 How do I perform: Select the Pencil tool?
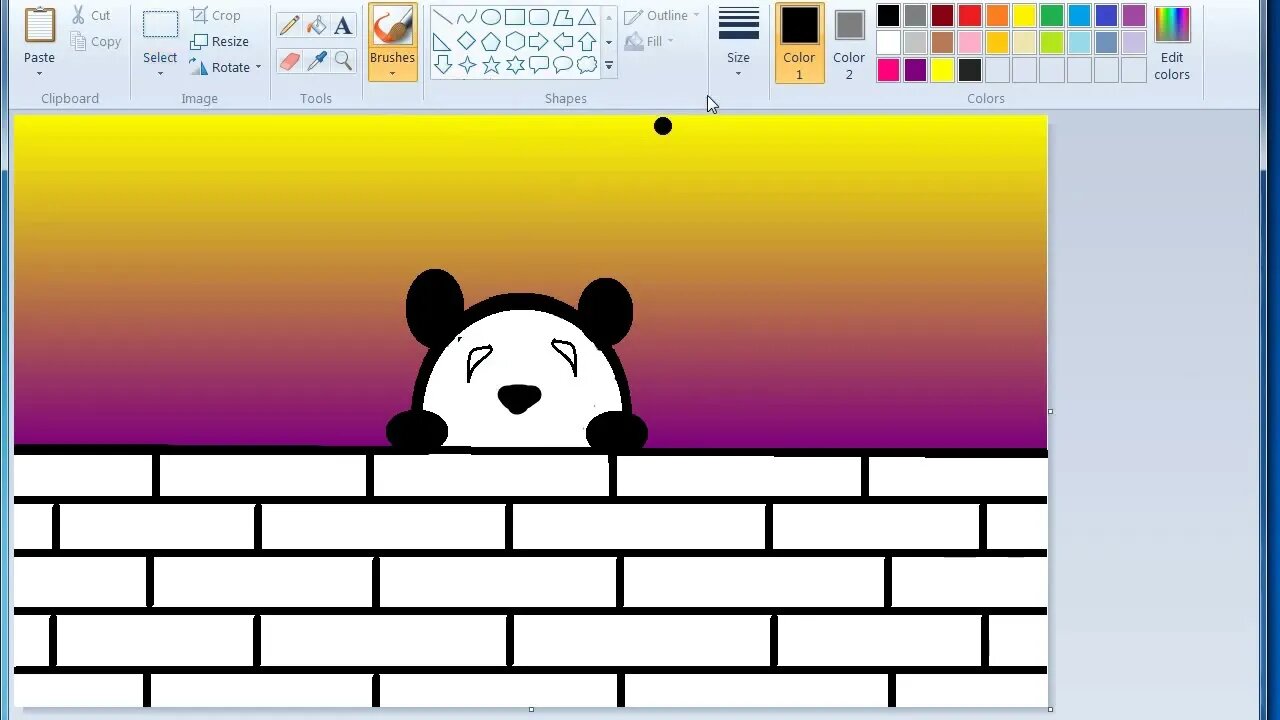tap(290, 26)
